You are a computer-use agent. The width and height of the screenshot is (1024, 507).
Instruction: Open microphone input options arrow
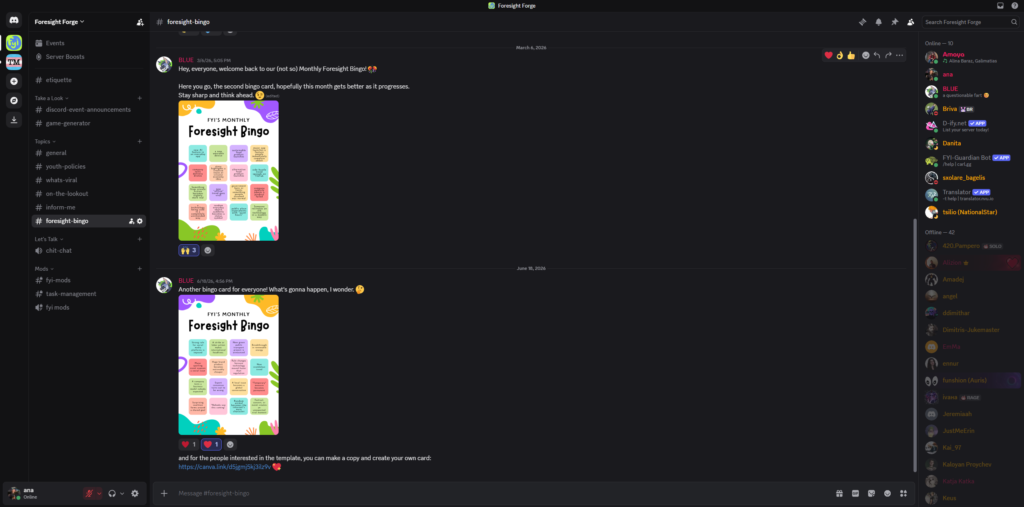pyautogui.click(x=99, y=493)
